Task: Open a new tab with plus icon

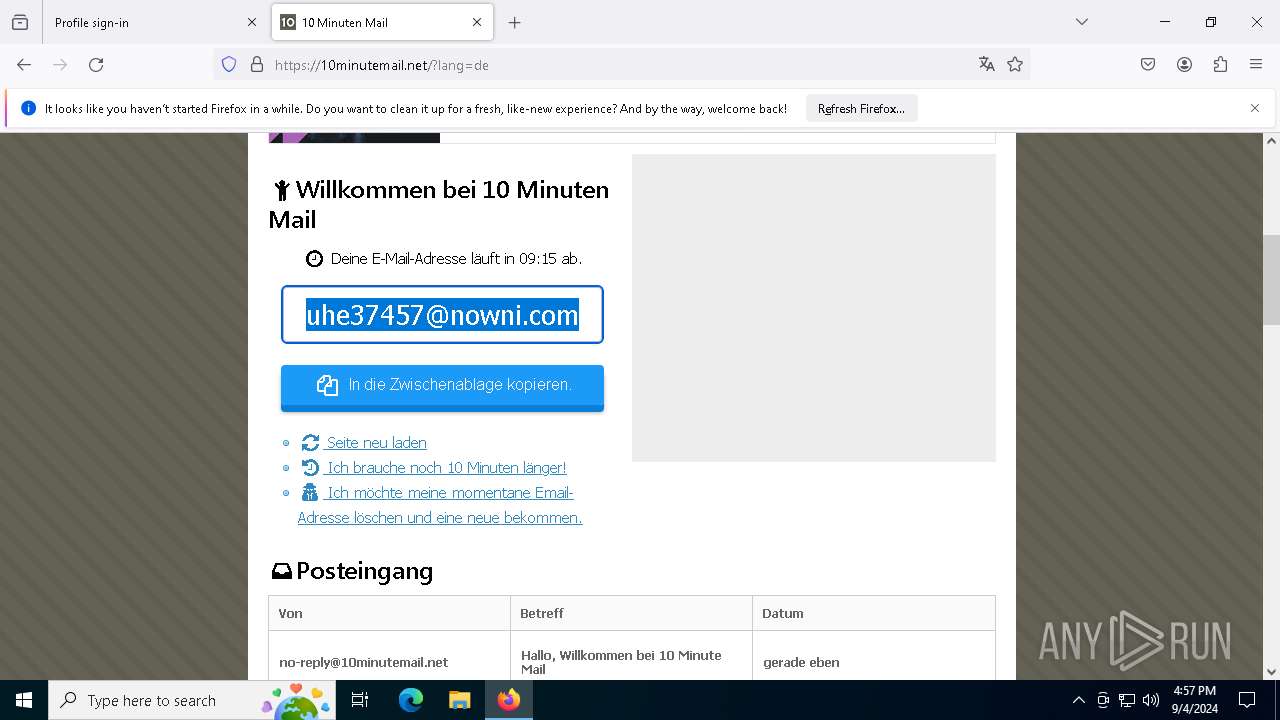Action: pyautogui.click(x=514, y=22)
